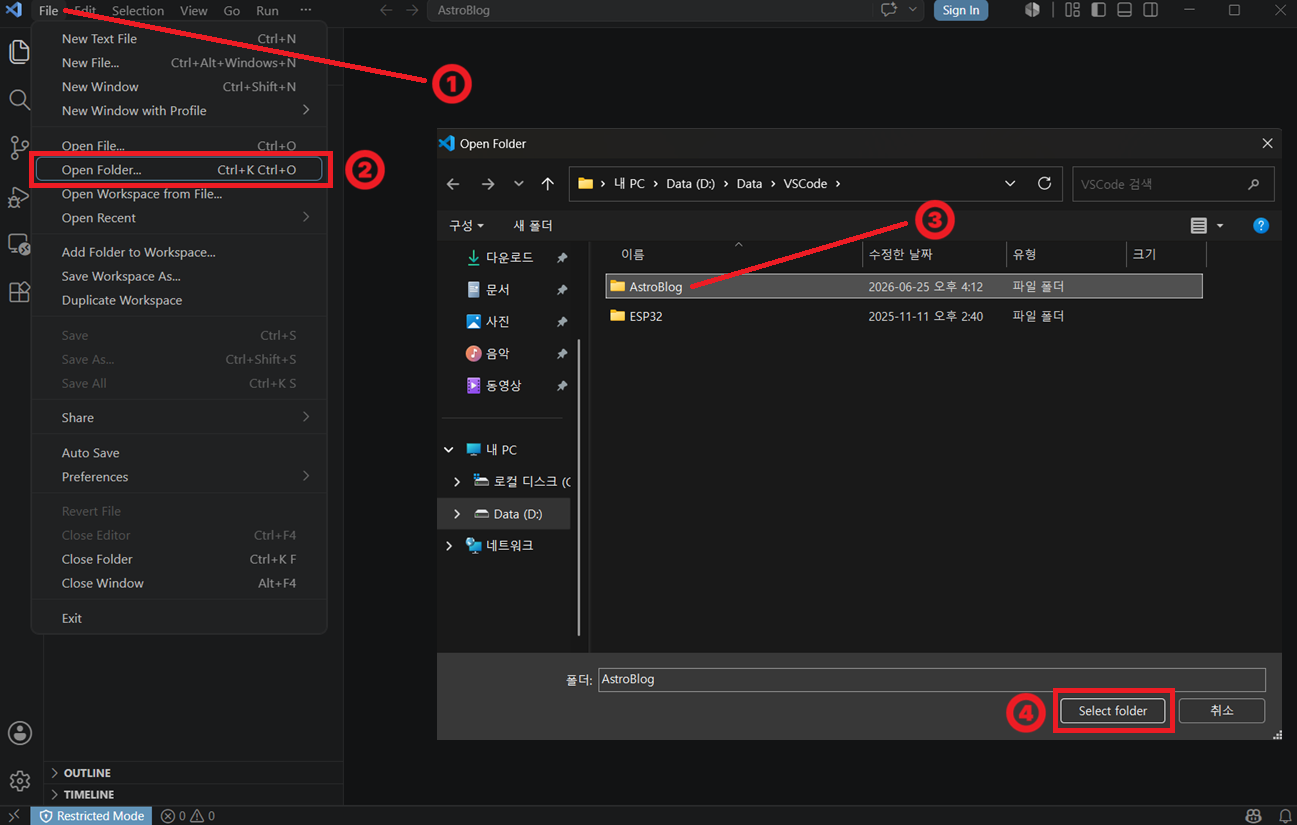The image size is (1297, 825).
Task: Click the 새 폴더 new folder button
Action: point(533,226)
